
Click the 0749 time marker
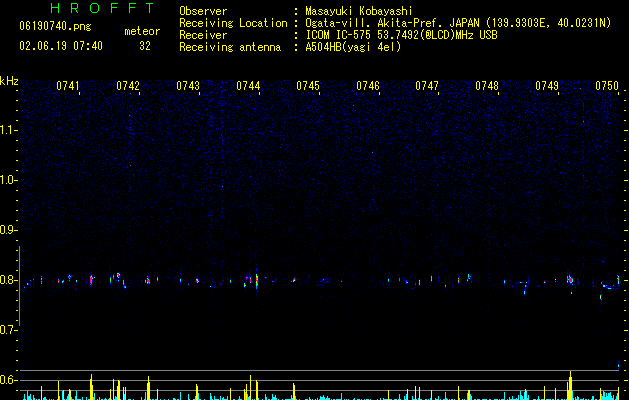547,85
